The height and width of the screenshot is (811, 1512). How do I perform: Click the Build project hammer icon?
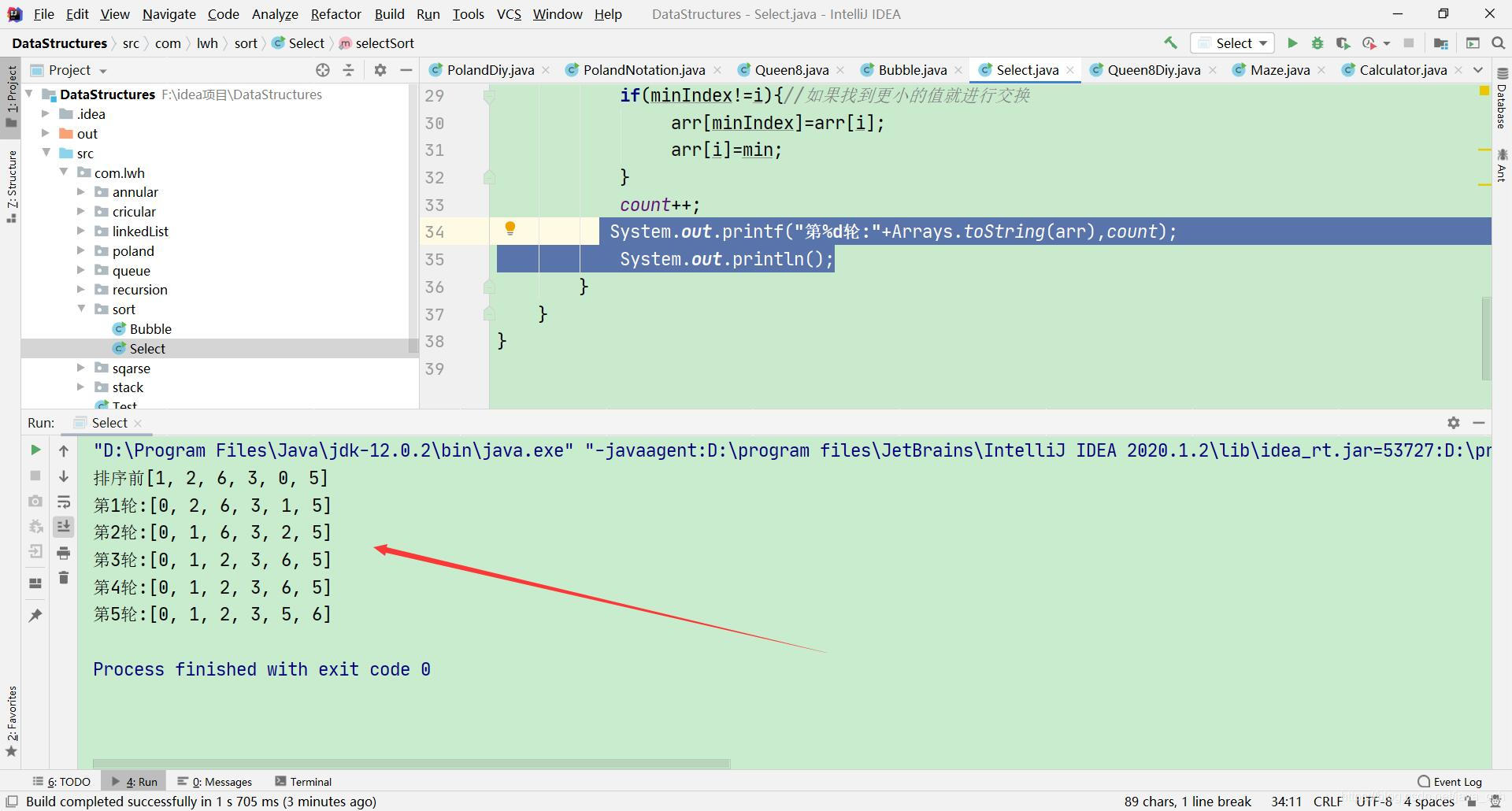1170,43
